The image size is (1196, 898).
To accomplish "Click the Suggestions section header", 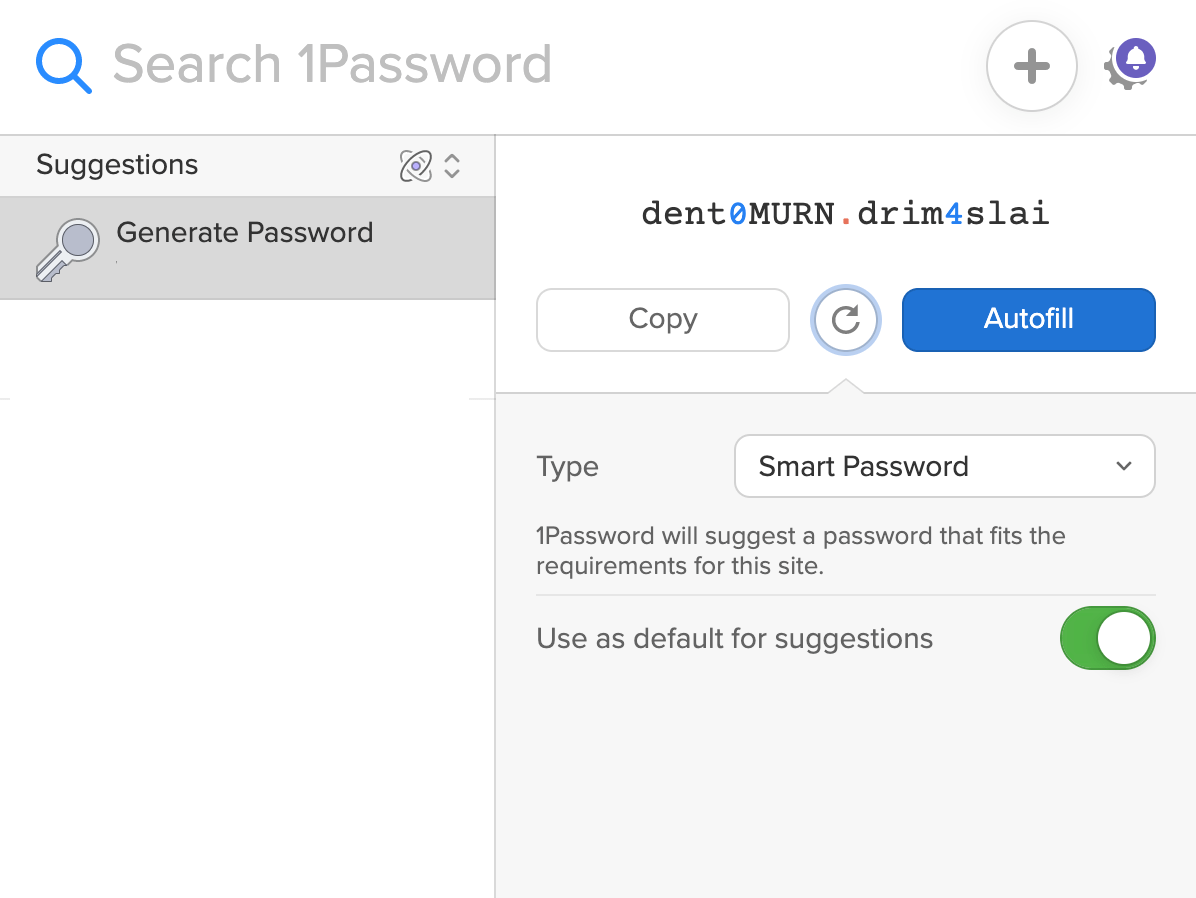I will pos(116,164).
